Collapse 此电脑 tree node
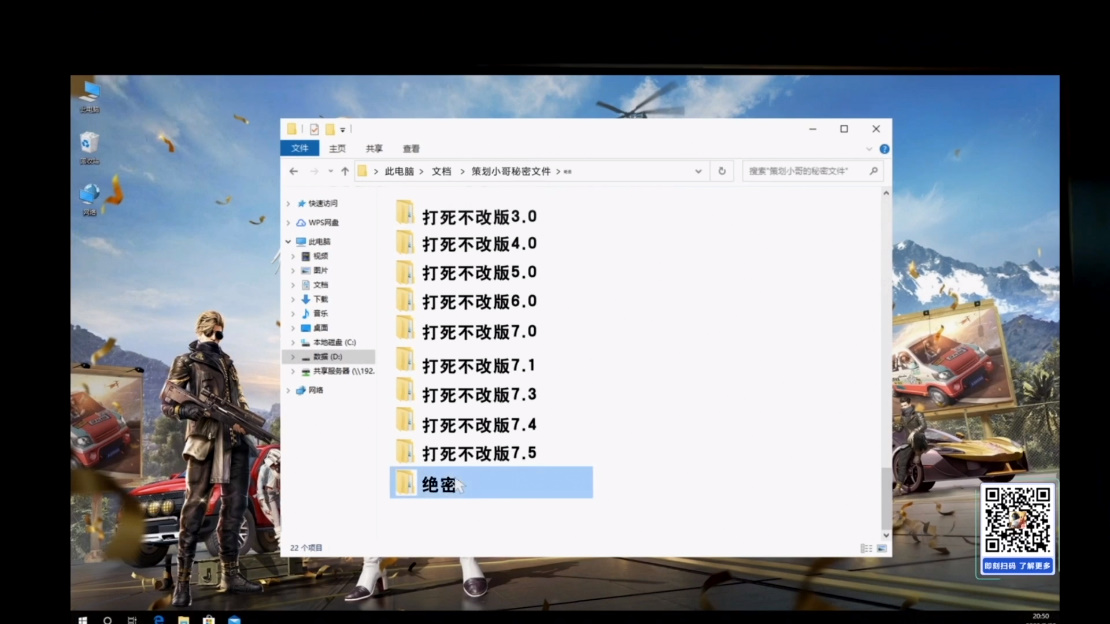Viewport: 1110px width, 624px height. coord(288,242)
